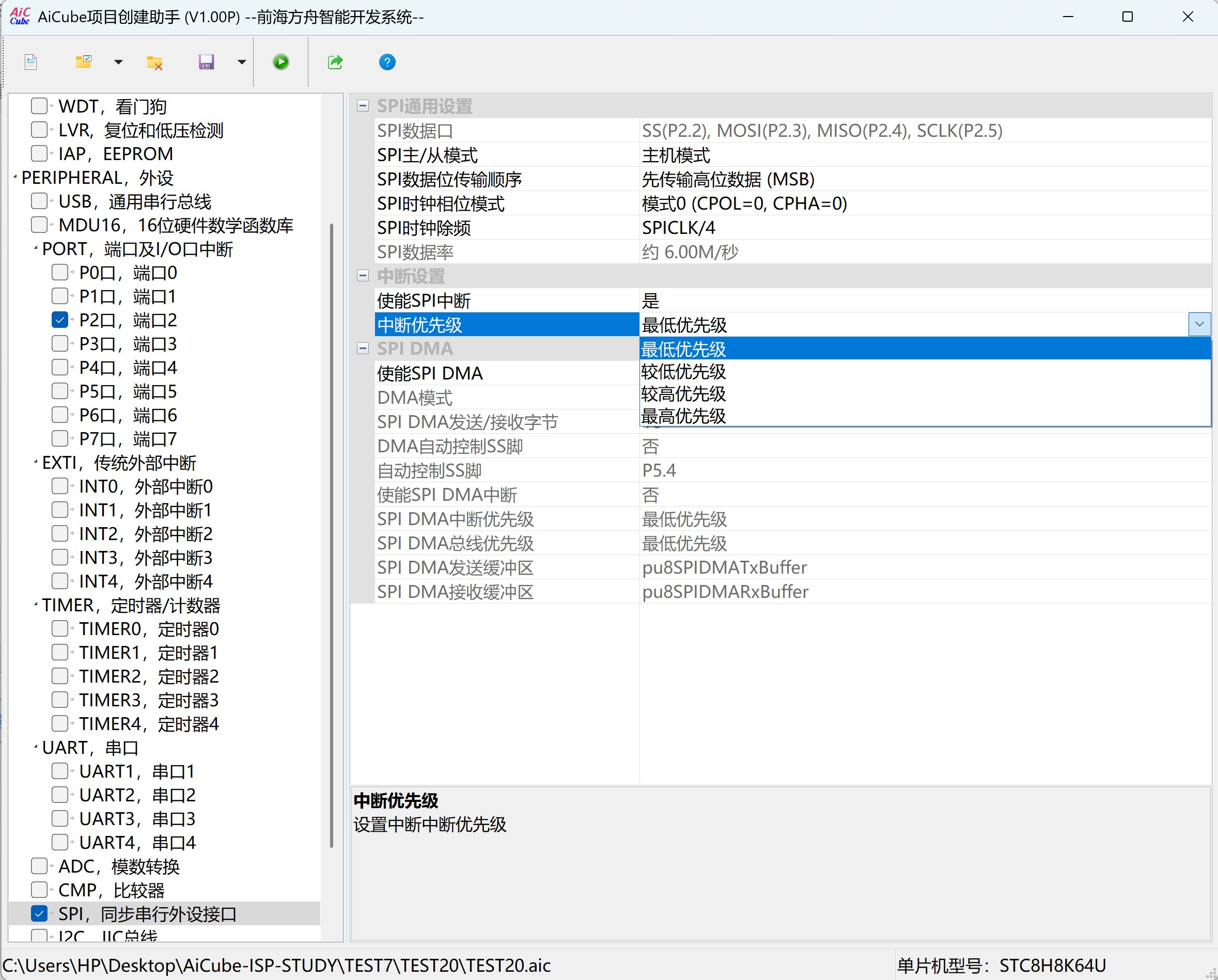
Task: Open the blue help icon
Action: pyautogui.click(x=387, y=61)
